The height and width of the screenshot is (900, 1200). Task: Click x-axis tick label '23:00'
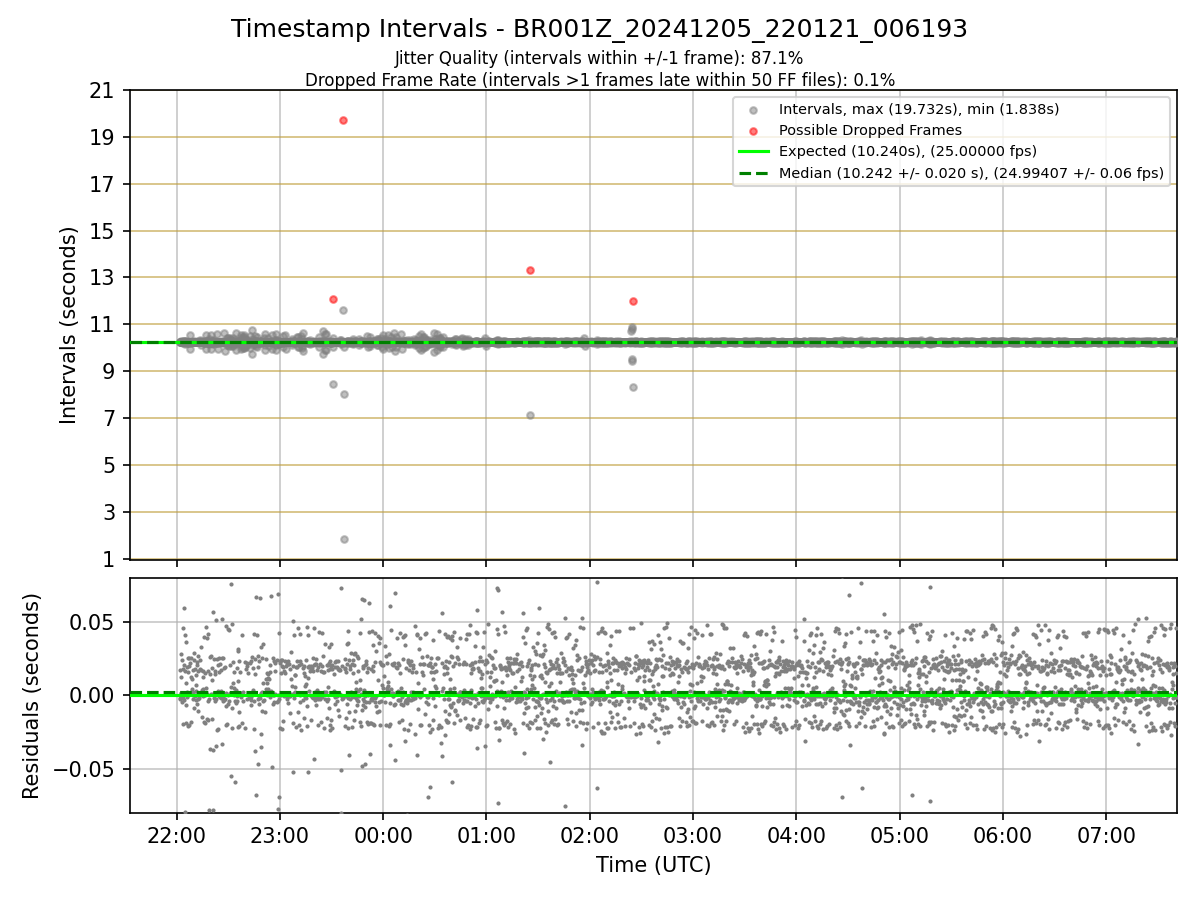[x=279, y=835]
